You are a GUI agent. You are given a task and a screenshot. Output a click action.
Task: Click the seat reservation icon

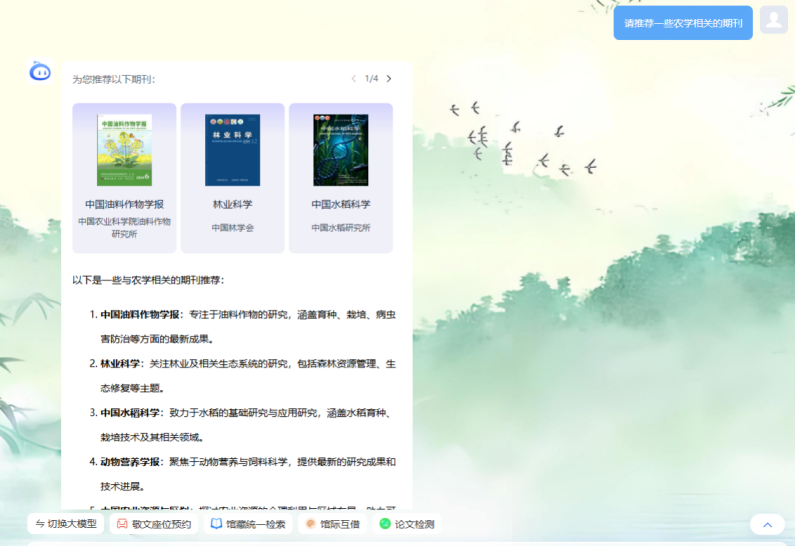coord(123,524)
